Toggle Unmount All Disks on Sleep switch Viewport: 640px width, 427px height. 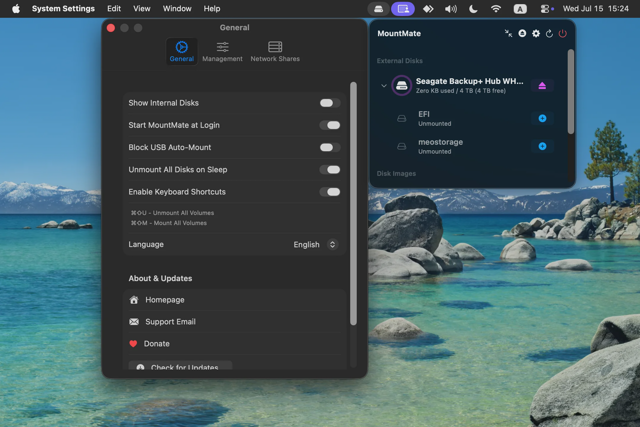coord(330,169)
